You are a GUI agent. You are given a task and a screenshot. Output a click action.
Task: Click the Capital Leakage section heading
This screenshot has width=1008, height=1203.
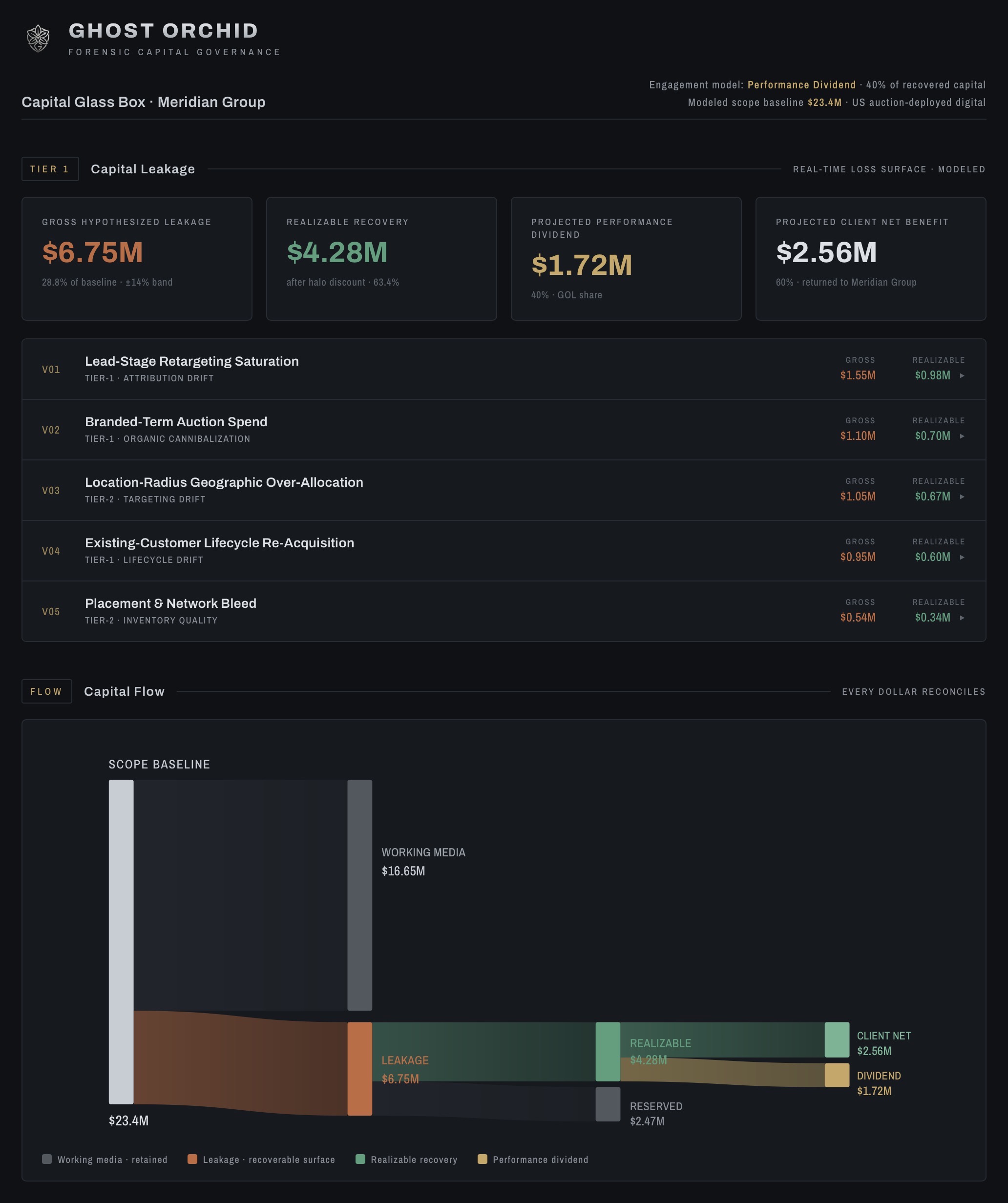click(x=143, y=169)
